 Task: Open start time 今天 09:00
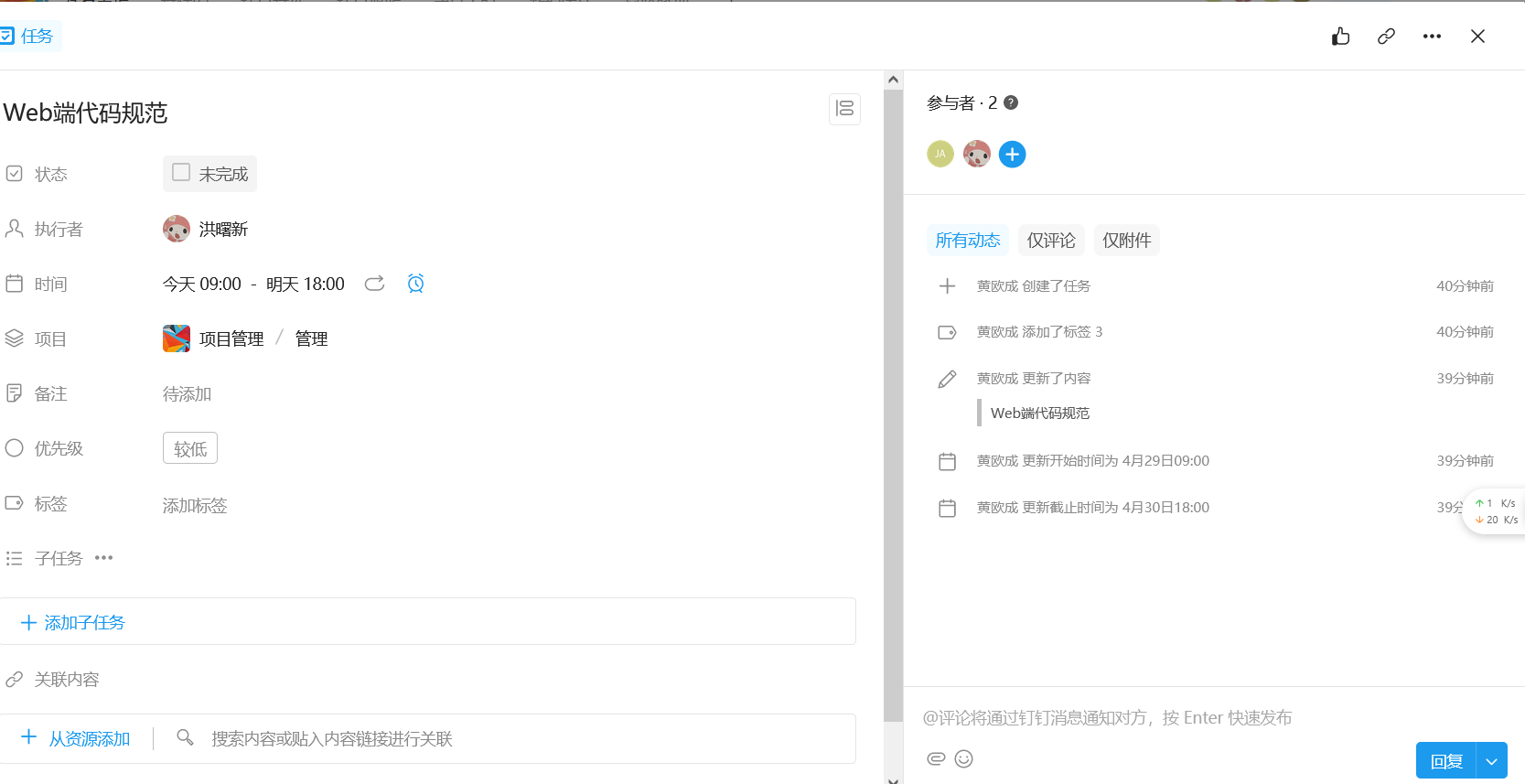point(202,285)
